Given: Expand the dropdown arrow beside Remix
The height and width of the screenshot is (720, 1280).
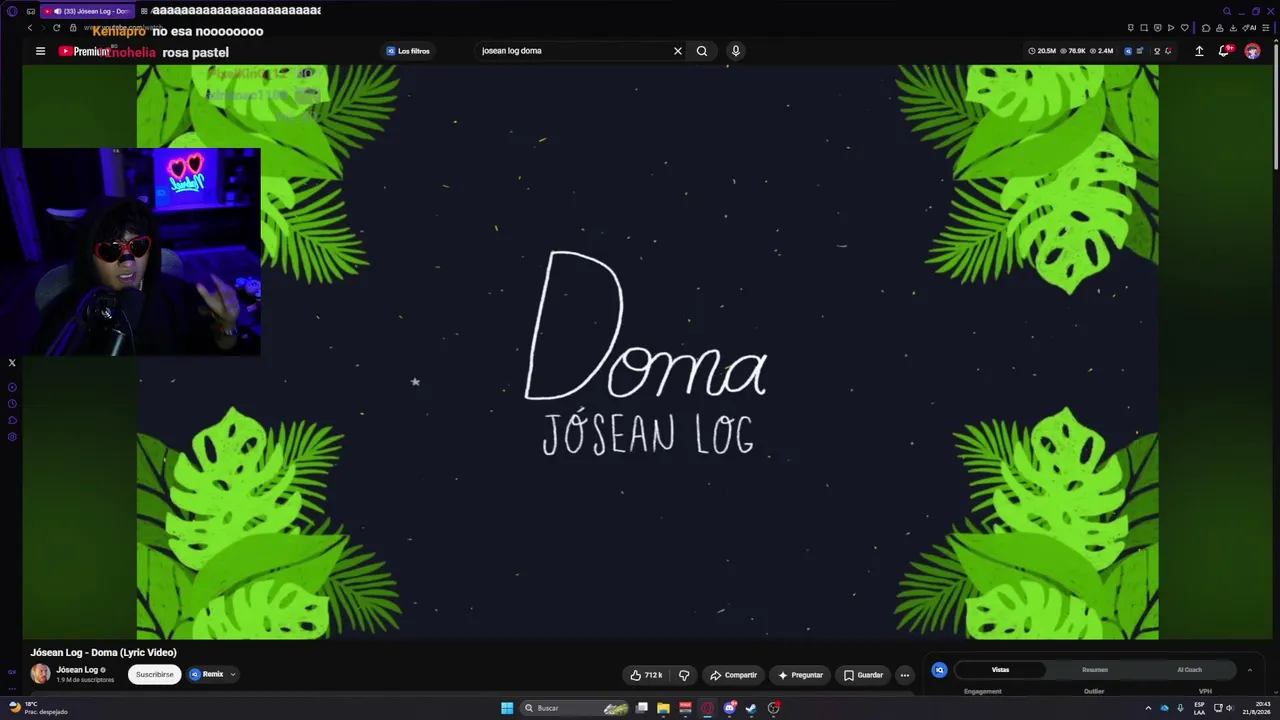Looking at the screenshot, I should 233,674.
